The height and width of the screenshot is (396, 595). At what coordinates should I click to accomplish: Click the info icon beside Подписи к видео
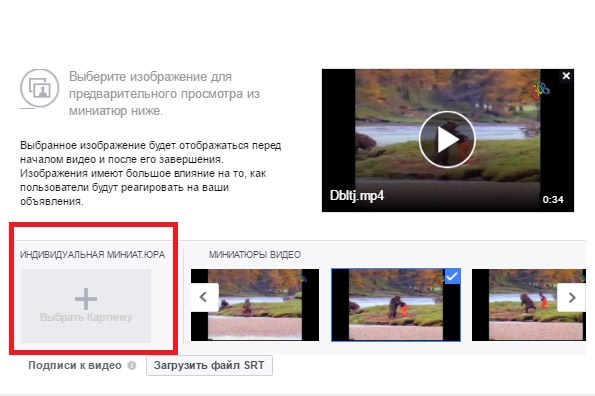(x=132, y=365)
